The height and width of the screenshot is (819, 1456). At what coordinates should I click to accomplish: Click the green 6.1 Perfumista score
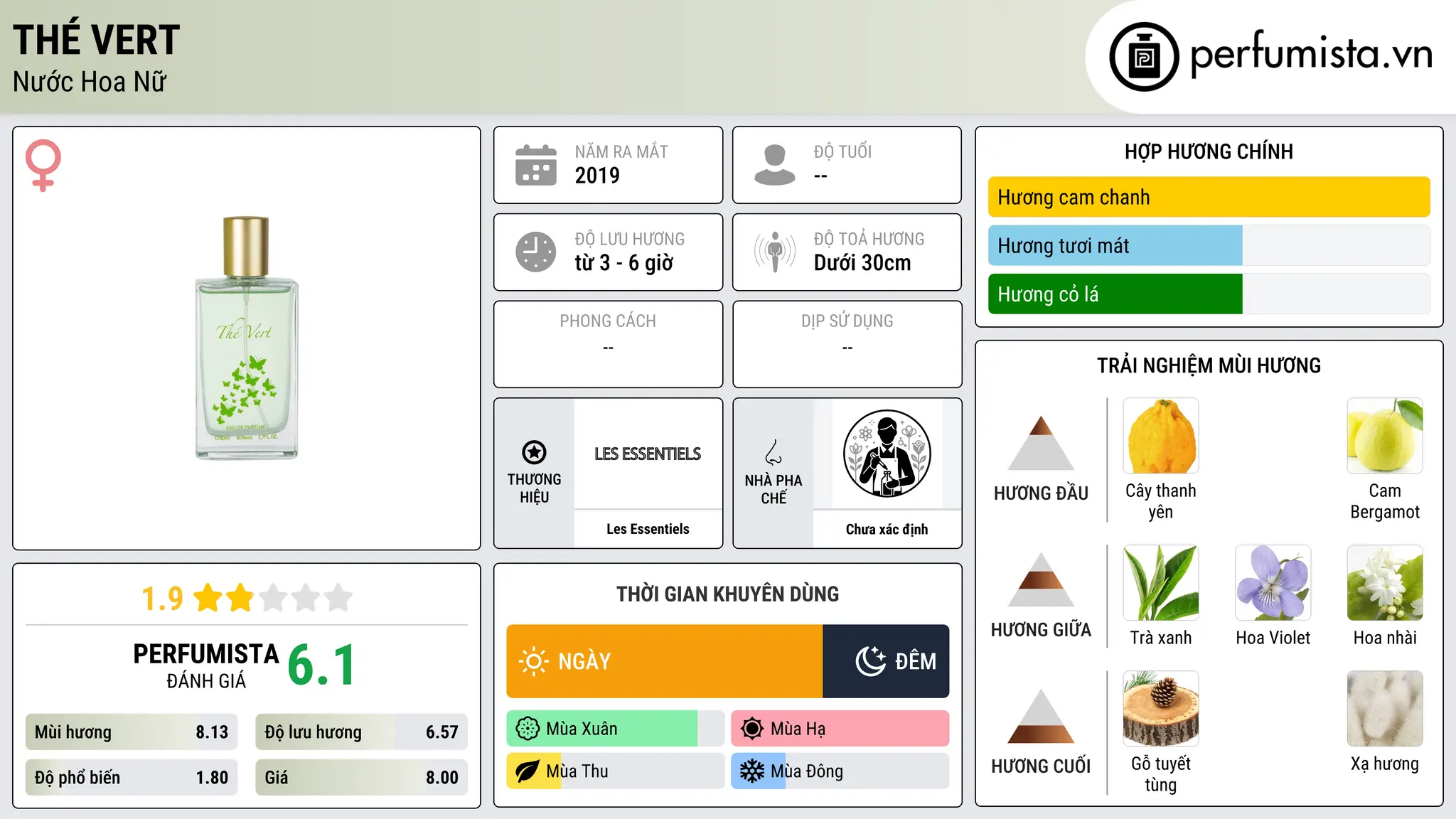[x=321, y=665]
